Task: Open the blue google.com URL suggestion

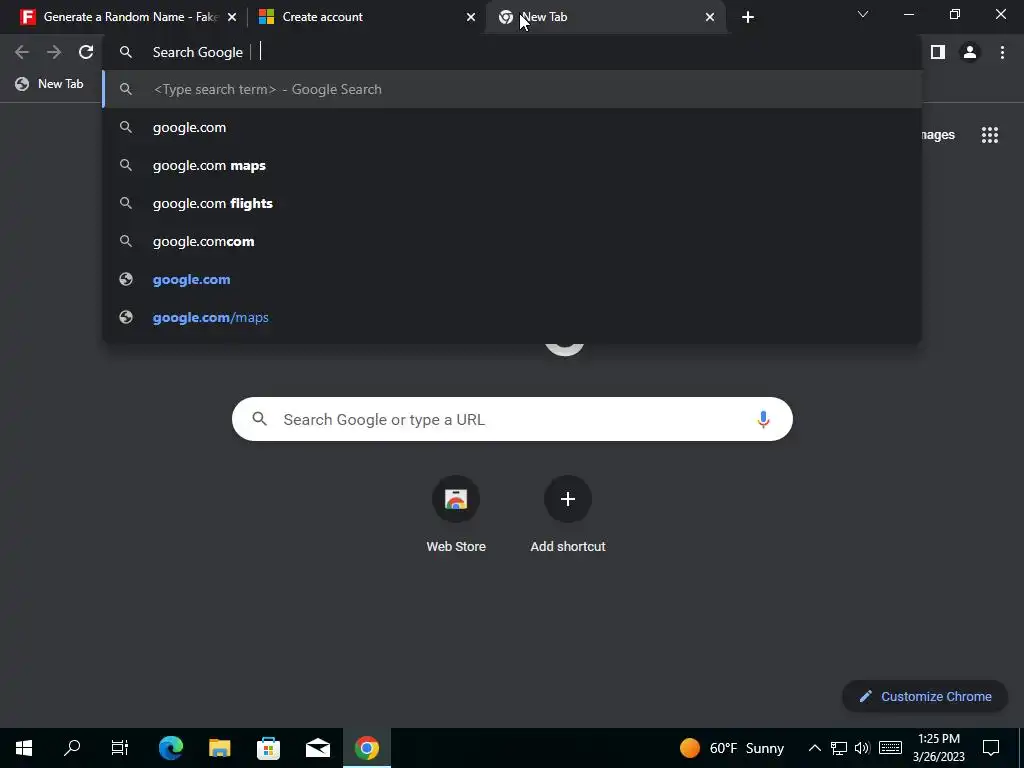Action: [512, 279]
